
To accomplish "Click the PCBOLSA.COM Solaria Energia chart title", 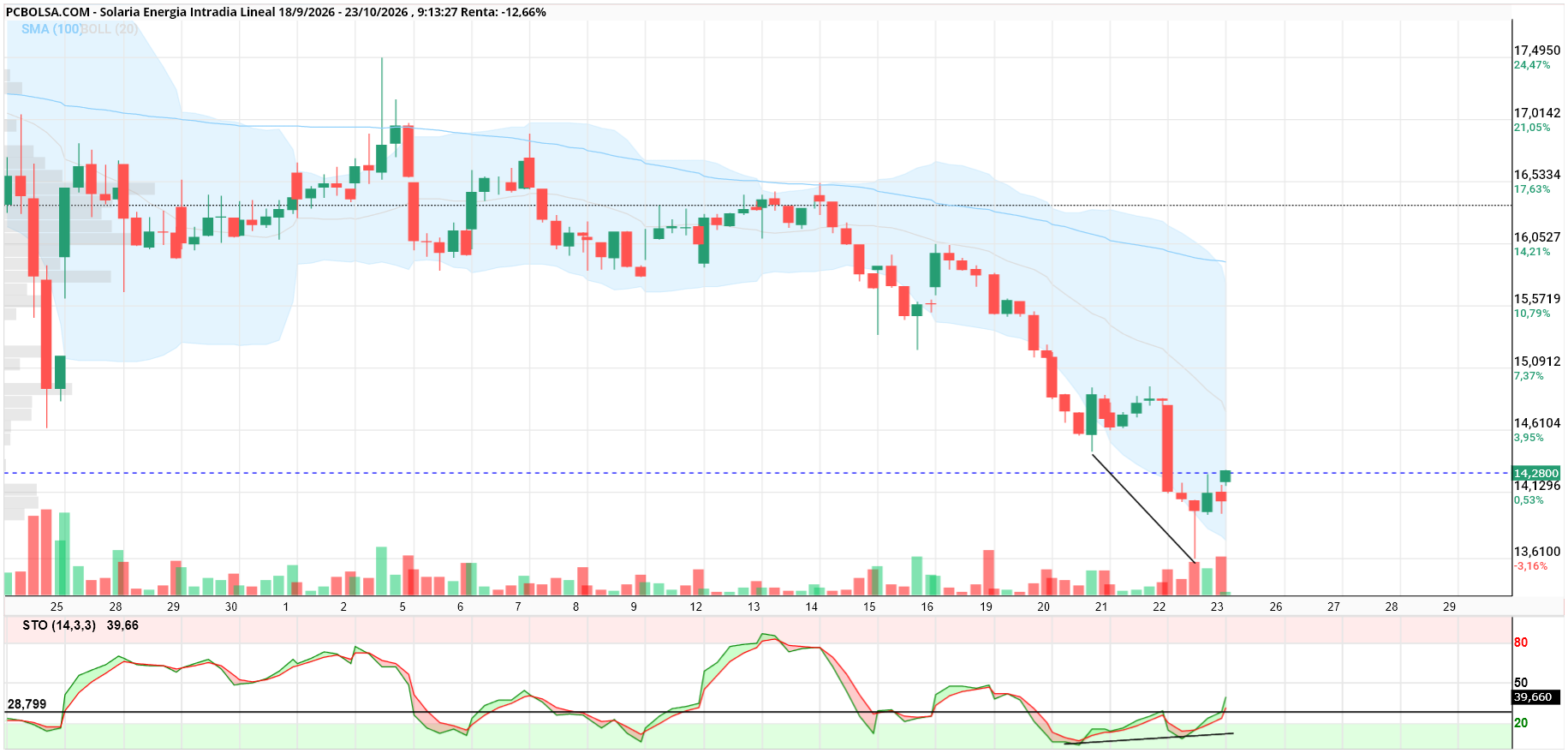I will 276,12.
